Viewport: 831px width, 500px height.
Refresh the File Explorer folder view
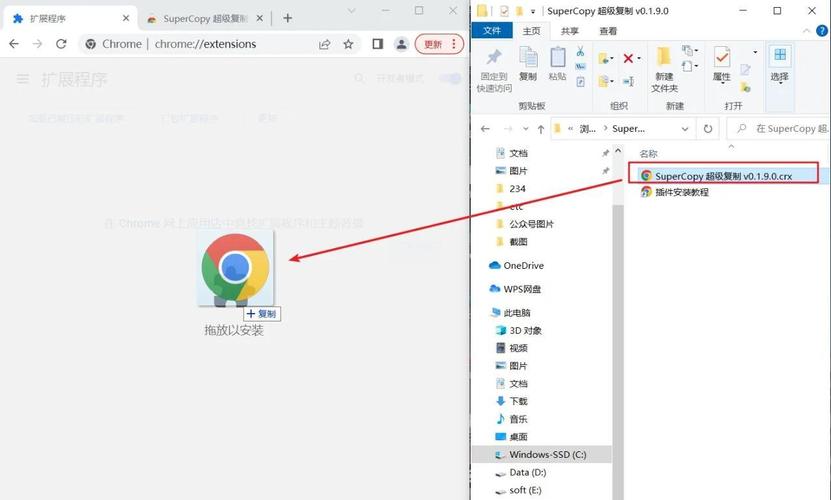point(708,129)
